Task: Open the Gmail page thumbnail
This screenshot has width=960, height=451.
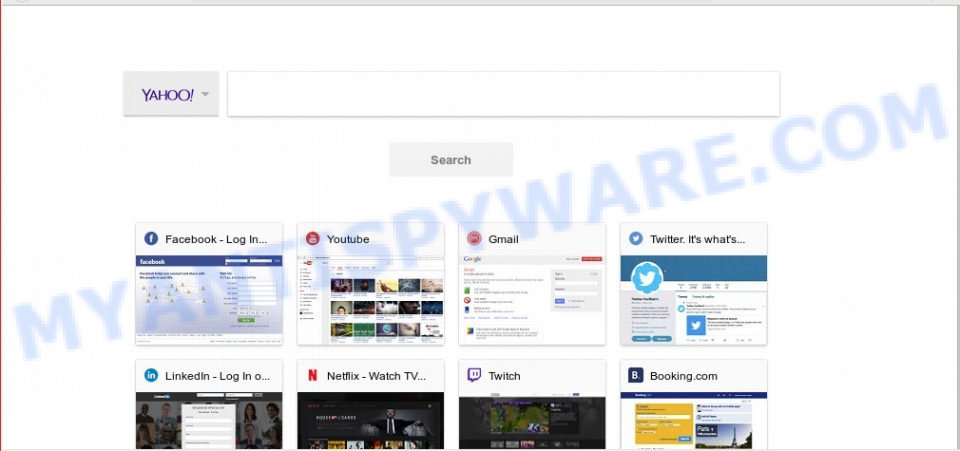Action: point(532,300)
